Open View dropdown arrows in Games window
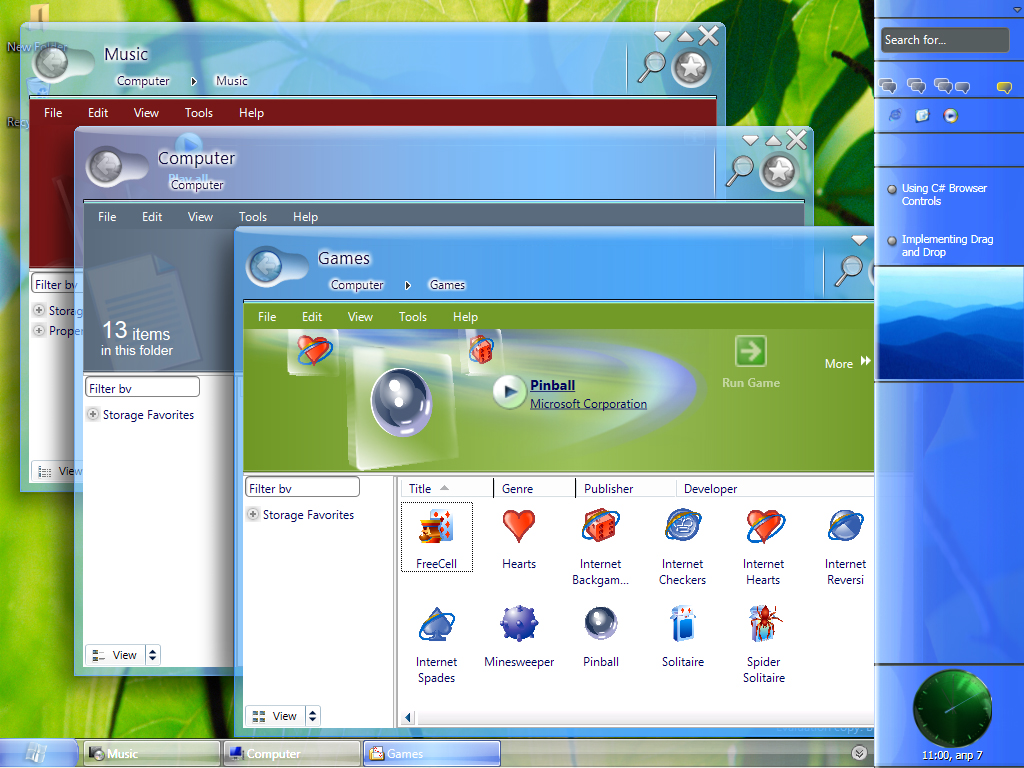The image size is (1024, 768). point(313,716)
